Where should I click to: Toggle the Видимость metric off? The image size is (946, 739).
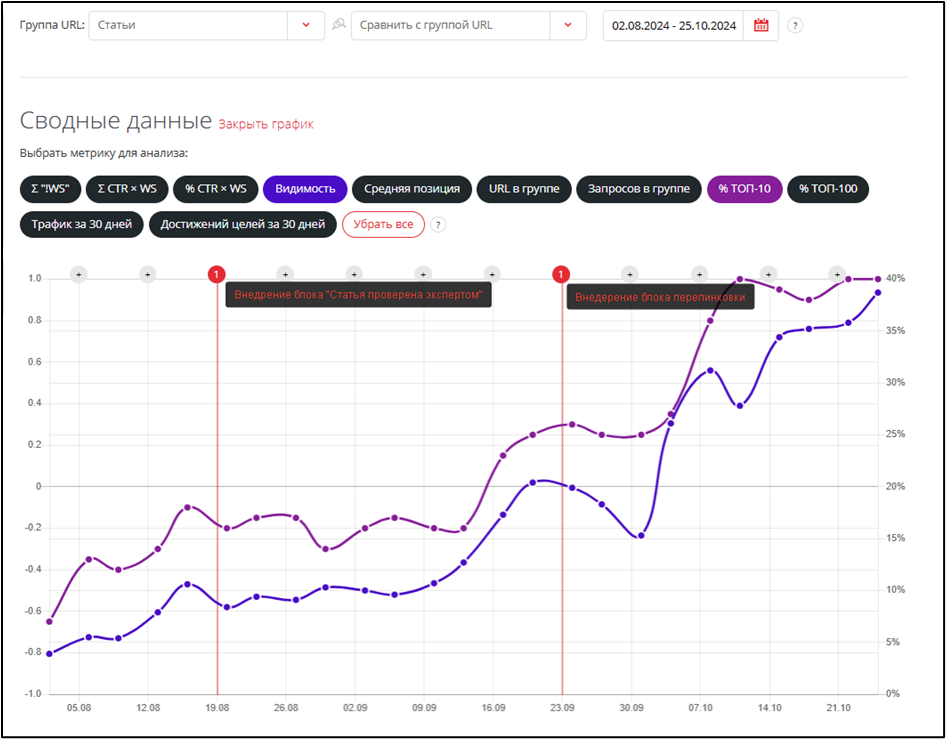pos(305,189)
